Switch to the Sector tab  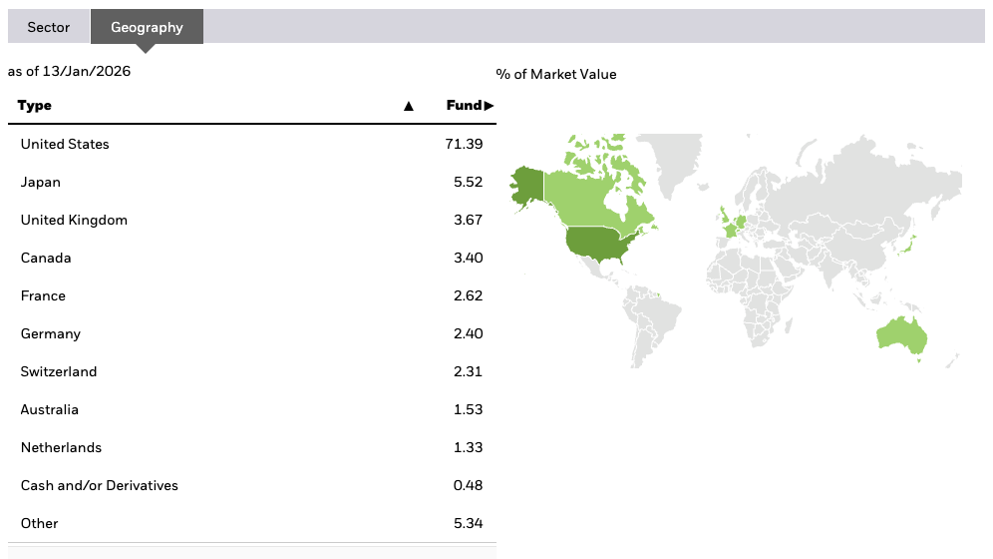click(x=48, y=27)
